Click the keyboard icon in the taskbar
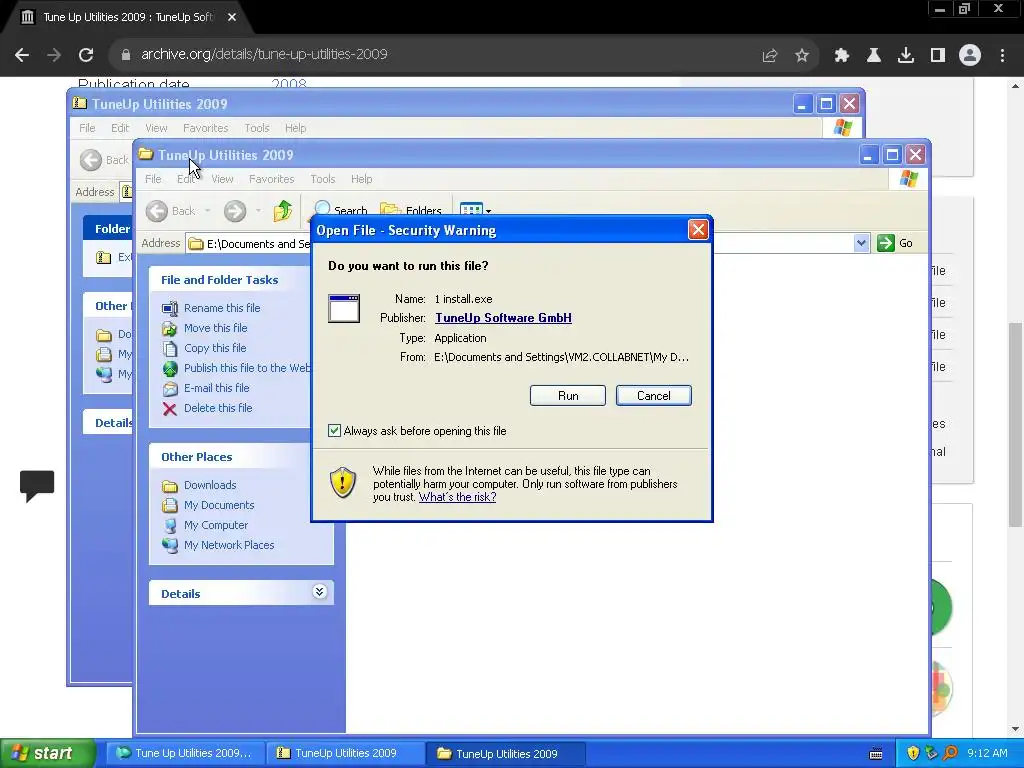The image size is (1024, 768). [876, 754]
